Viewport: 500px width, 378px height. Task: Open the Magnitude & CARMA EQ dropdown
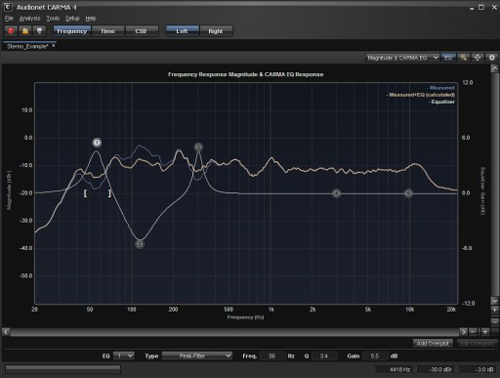point(403,58)
